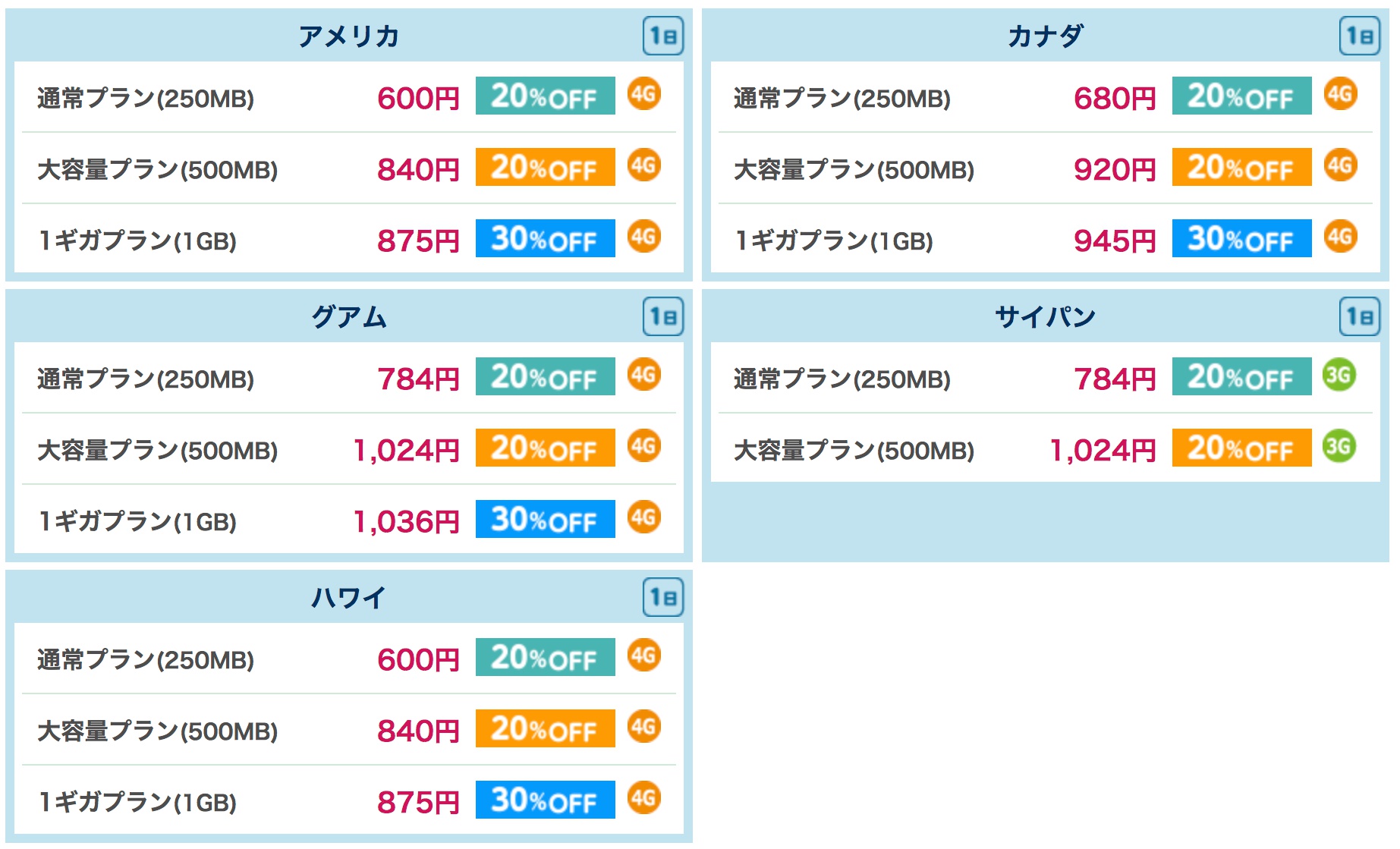Click 4G icon on カナダ 1ギガプラン row
This screenshot has height=849, width=1400.
tap(1341, 237)
